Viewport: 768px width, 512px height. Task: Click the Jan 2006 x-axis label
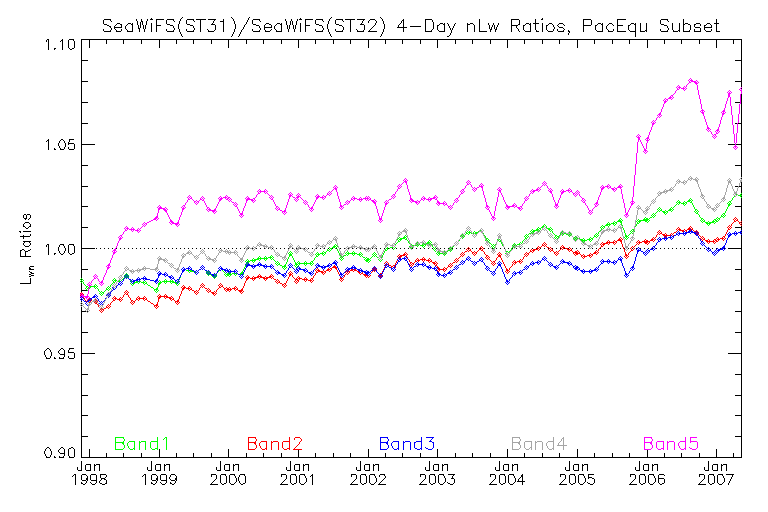[x=647, y=473]
